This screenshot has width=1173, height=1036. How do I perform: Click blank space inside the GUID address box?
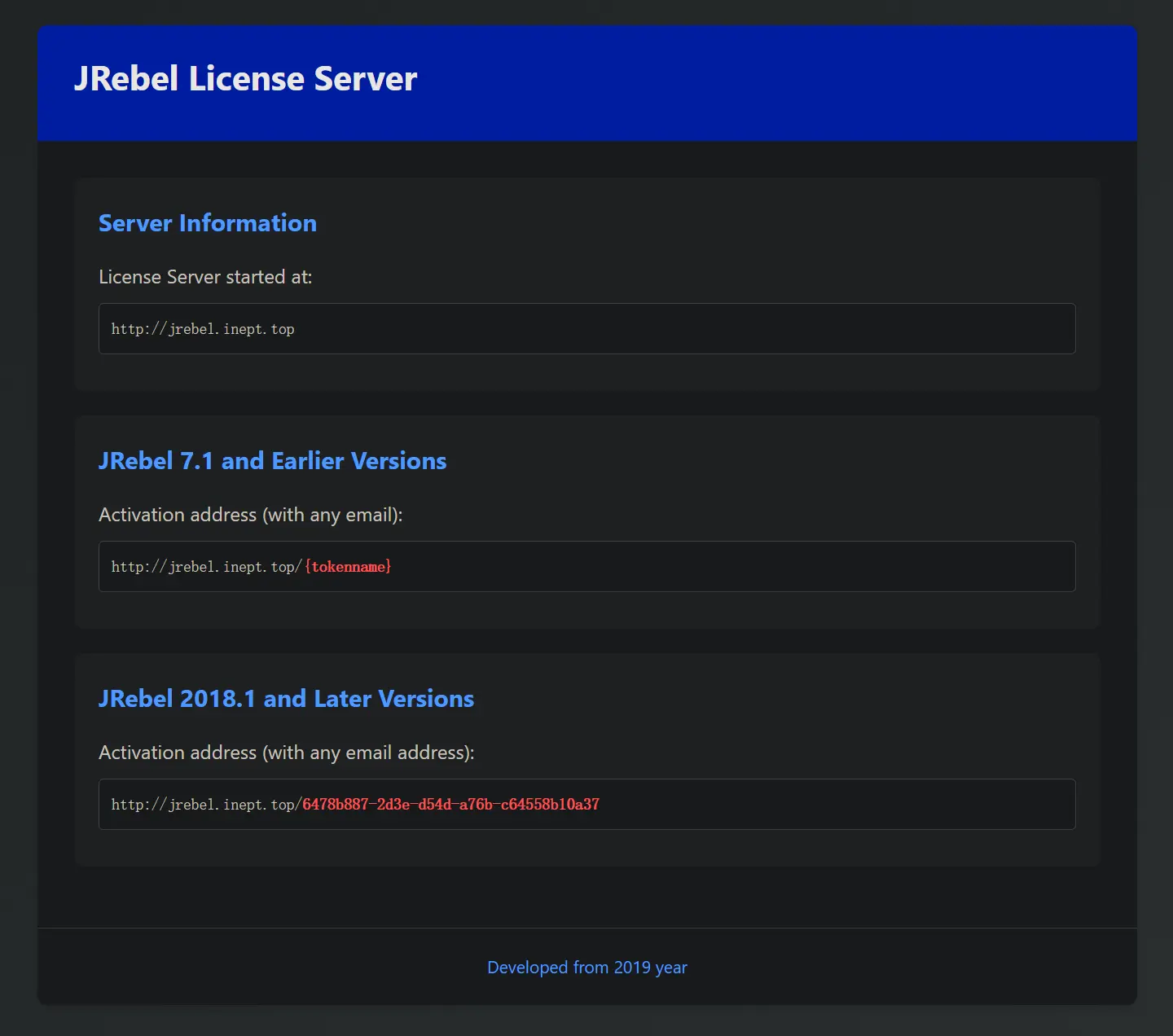click(x=839, y=805)
